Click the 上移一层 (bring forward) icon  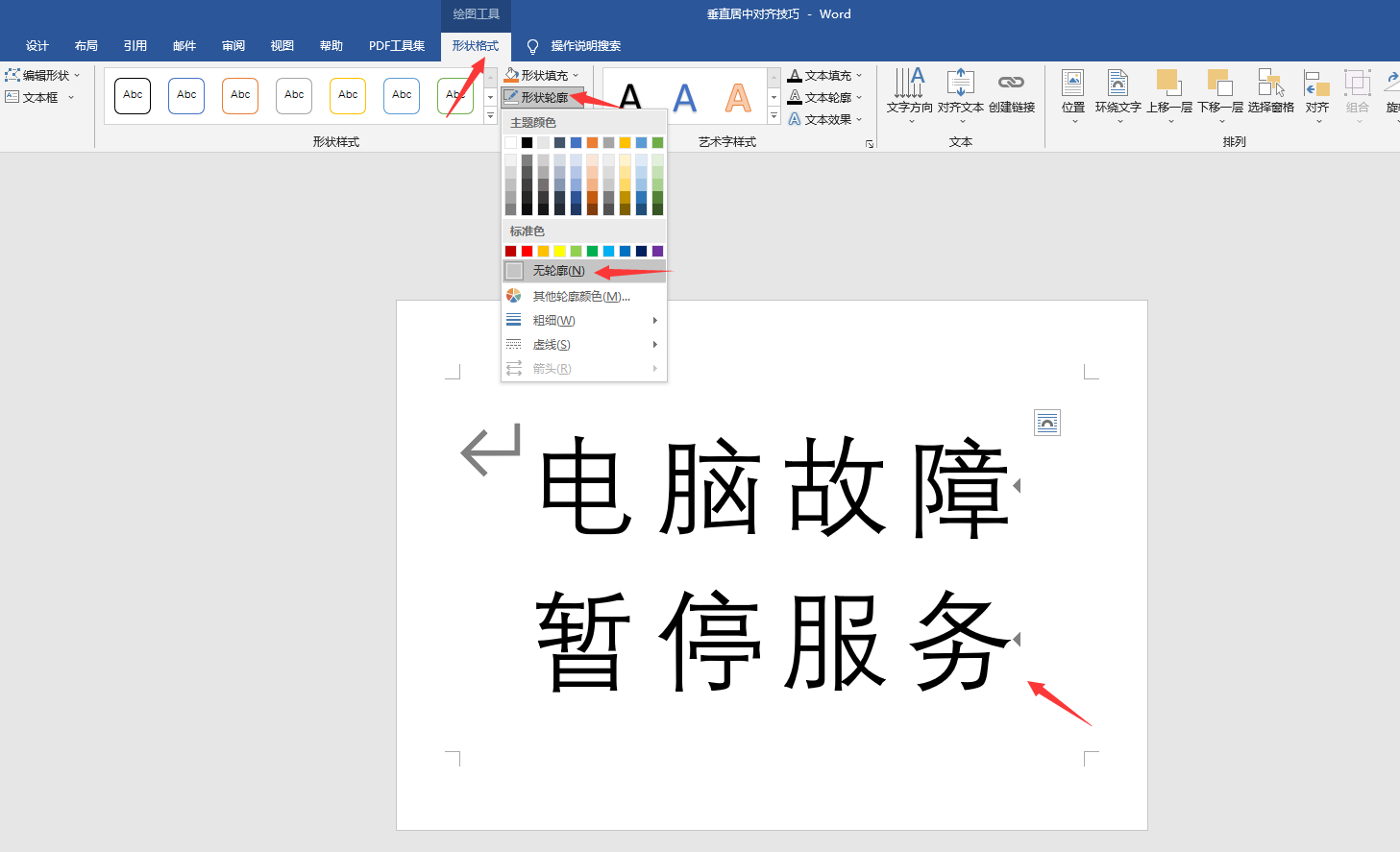[x=1168, y=83]
